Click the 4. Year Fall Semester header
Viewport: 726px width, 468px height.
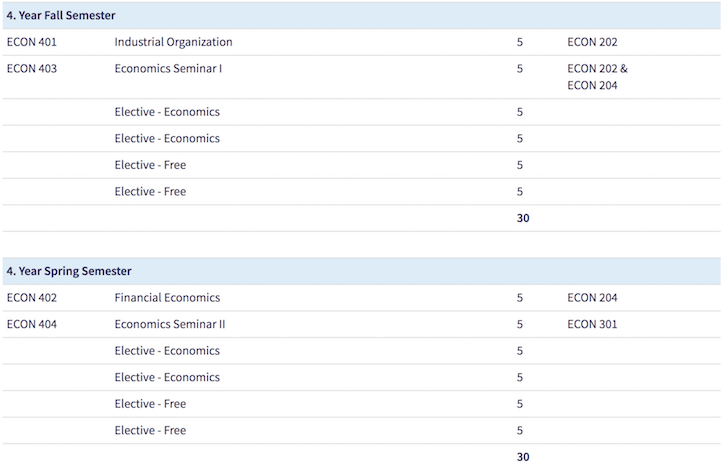pyautogui.click(x=61, y=16)
